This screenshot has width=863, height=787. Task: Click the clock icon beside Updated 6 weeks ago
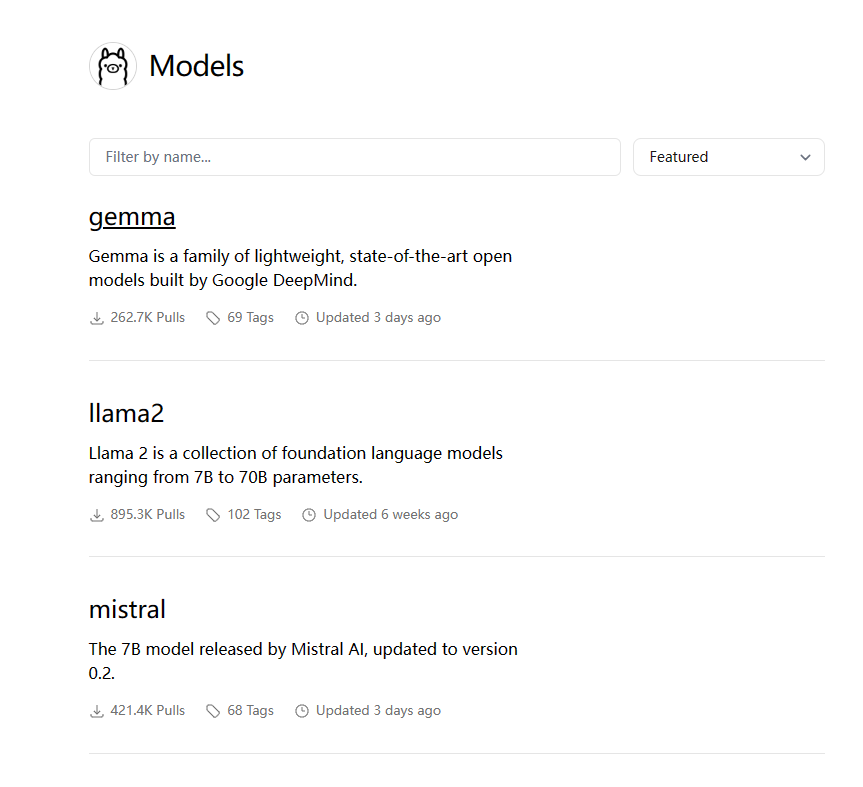[x=309, y=515]
